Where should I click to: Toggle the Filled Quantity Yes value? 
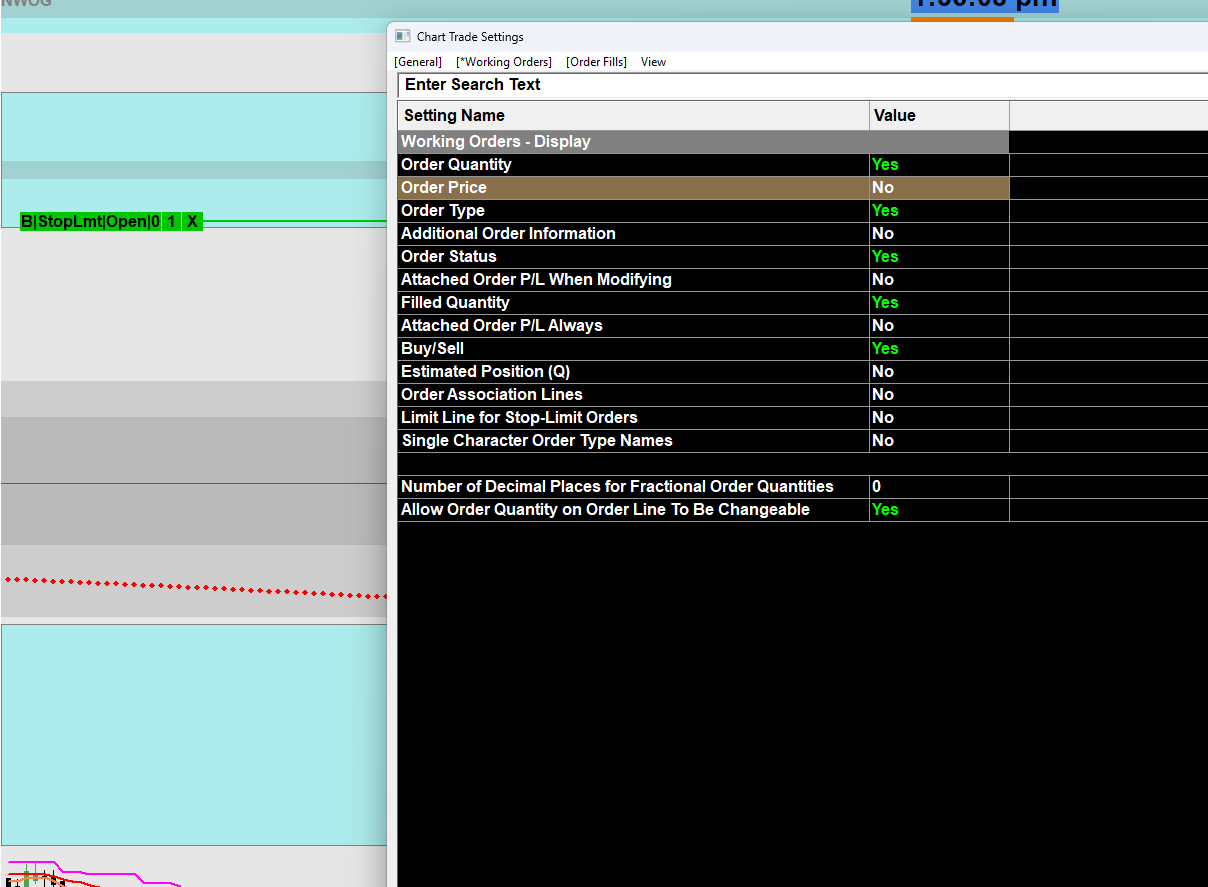tap(939, 303)
